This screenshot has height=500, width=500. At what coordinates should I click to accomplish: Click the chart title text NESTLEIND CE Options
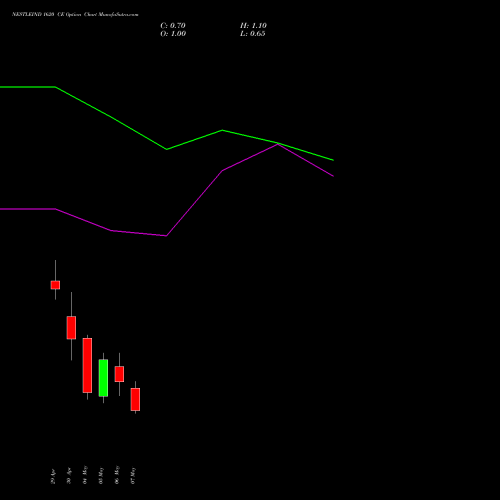coord(75,14)
